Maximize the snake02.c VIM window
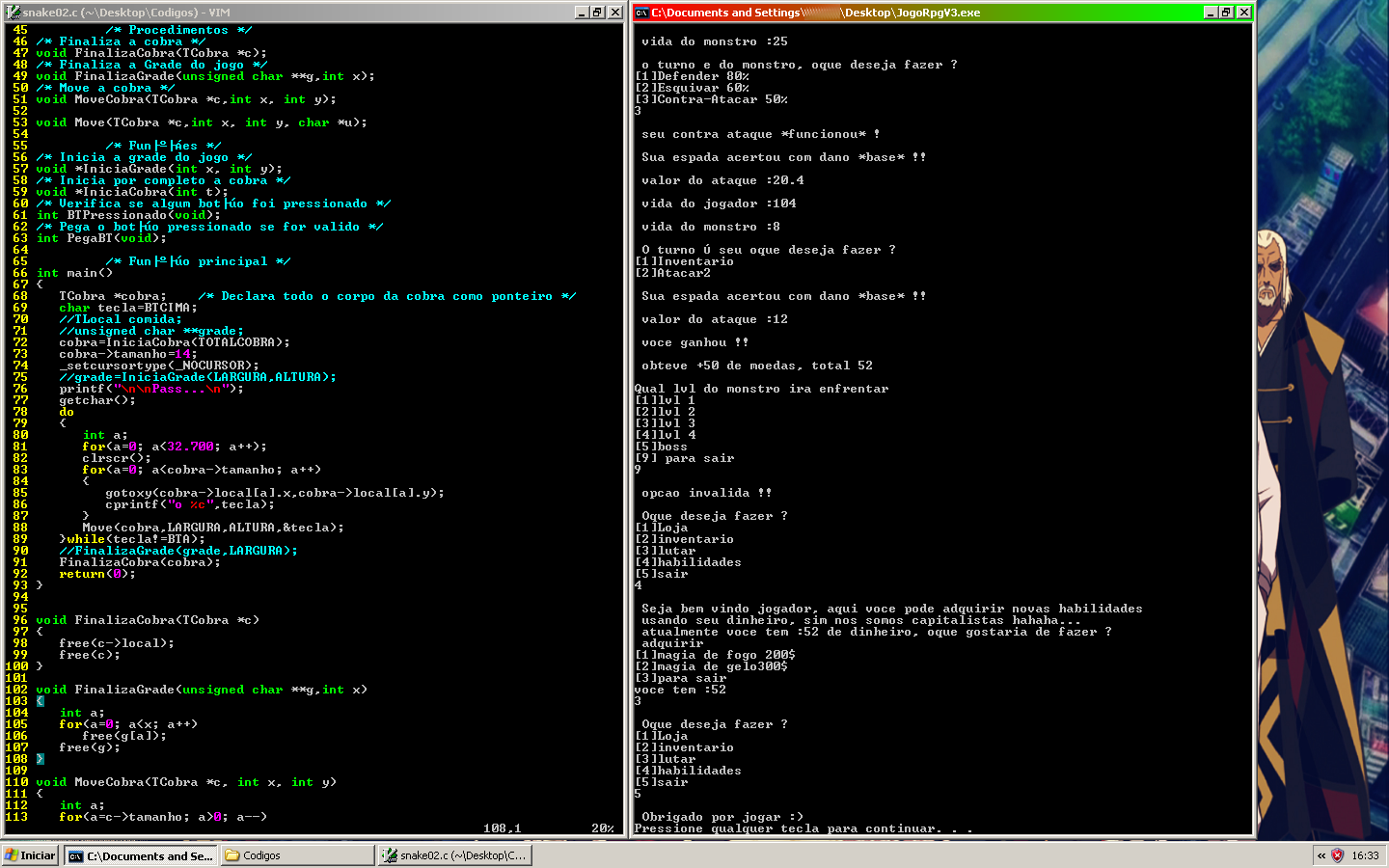The image size is (1389, 868). click(x=597, y=13)
